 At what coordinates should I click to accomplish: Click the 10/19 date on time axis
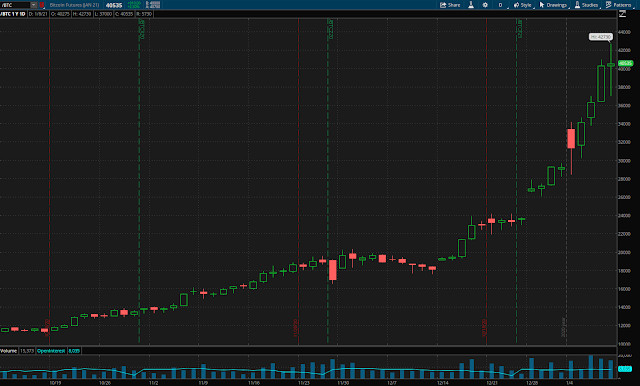click(x=56, y=383)
